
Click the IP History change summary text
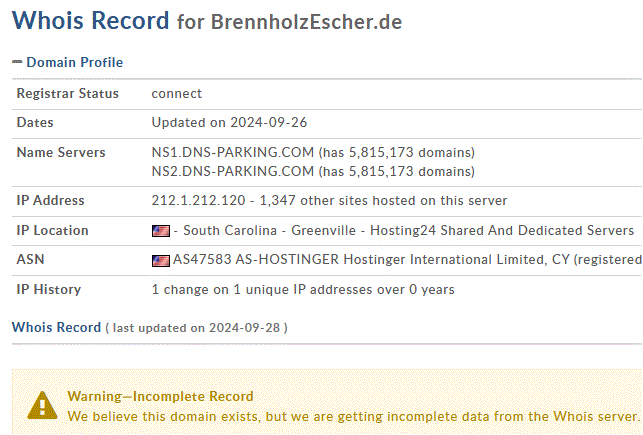[x=303, y=290]
